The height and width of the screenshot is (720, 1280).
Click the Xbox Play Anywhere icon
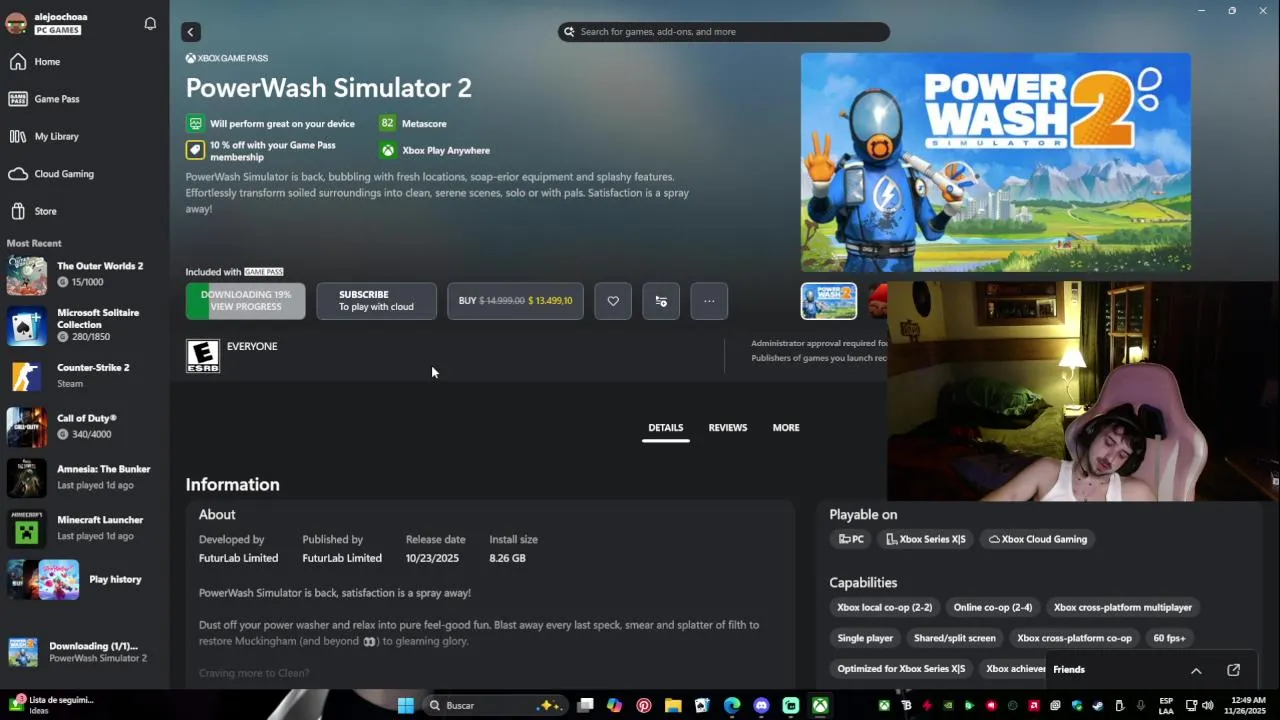[387, 150]
